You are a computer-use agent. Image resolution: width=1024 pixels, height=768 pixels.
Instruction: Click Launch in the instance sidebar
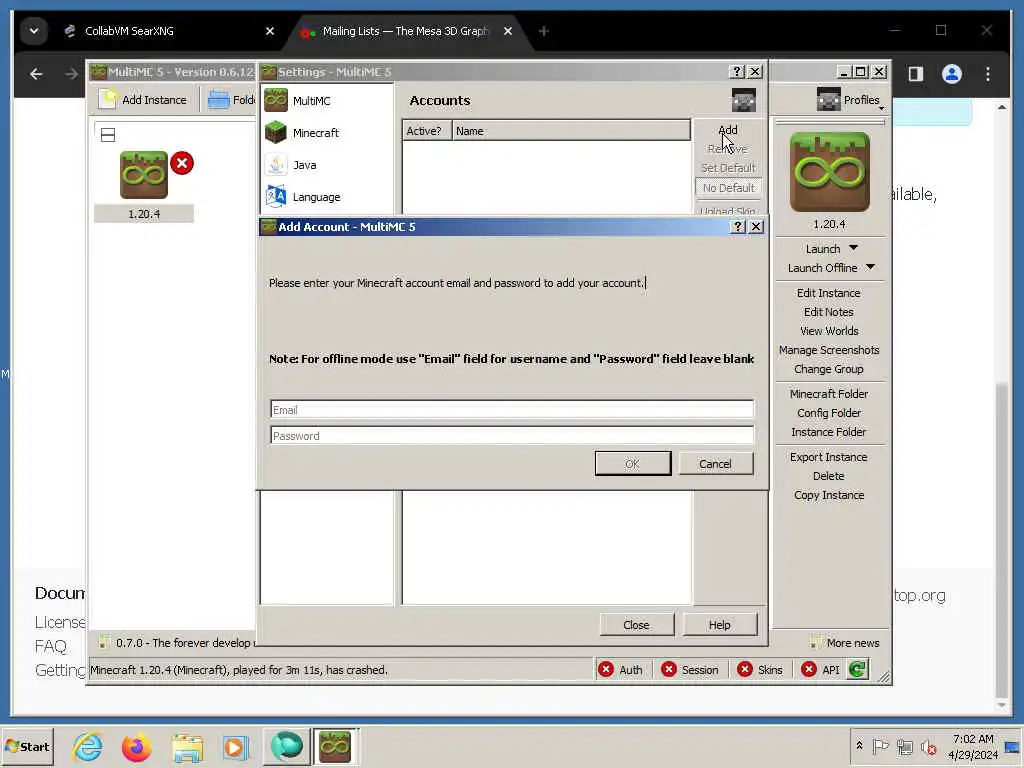[823, 249]
